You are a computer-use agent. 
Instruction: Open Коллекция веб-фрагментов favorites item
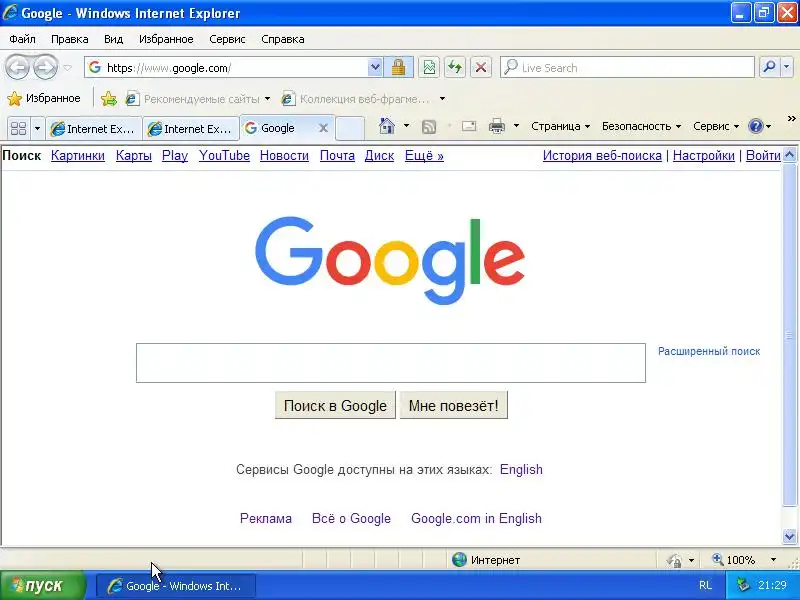(361, 98)
